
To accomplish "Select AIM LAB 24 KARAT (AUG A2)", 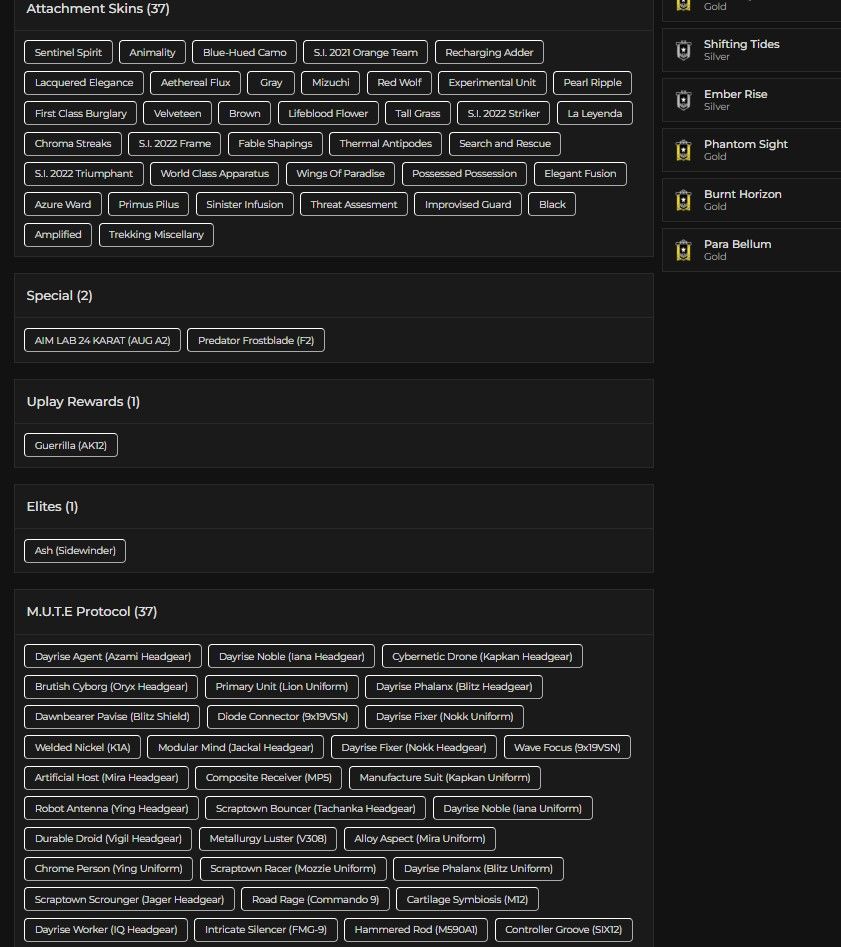I will pyautogui.click(x=102, y=340).
